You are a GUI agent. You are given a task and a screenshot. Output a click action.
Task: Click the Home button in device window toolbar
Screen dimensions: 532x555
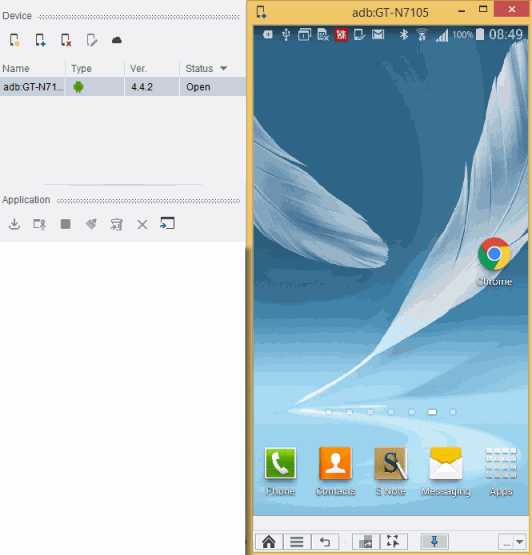(x=269, y=542)
